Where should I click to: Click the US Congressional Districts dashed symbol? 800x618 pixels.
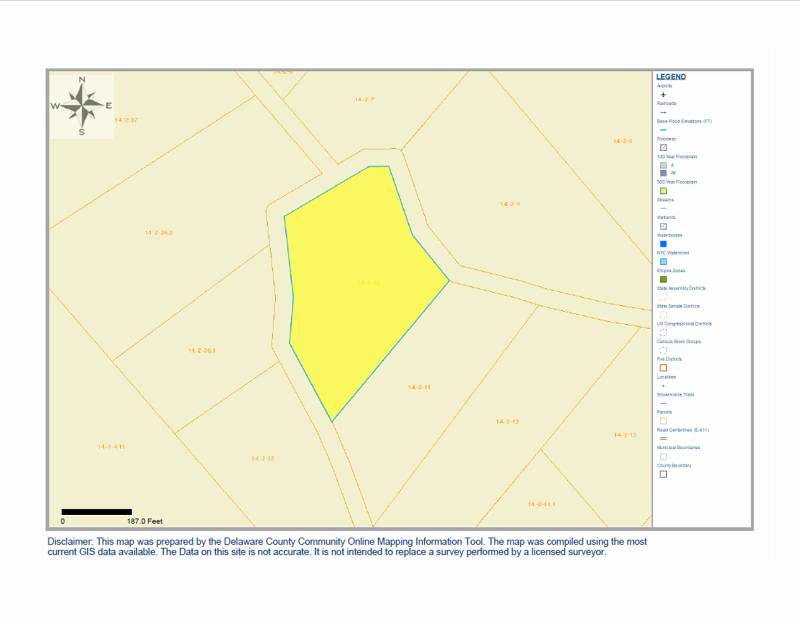663,332
